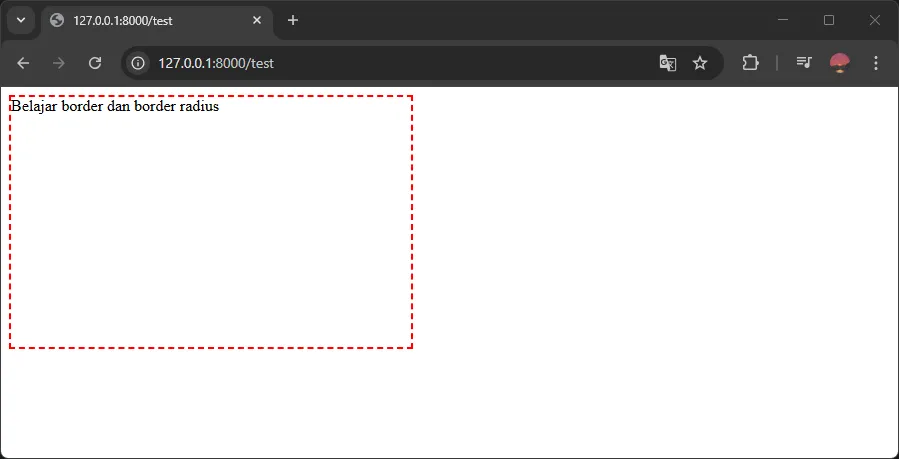
Task: View site information icon in address bar
Action: 139,63
